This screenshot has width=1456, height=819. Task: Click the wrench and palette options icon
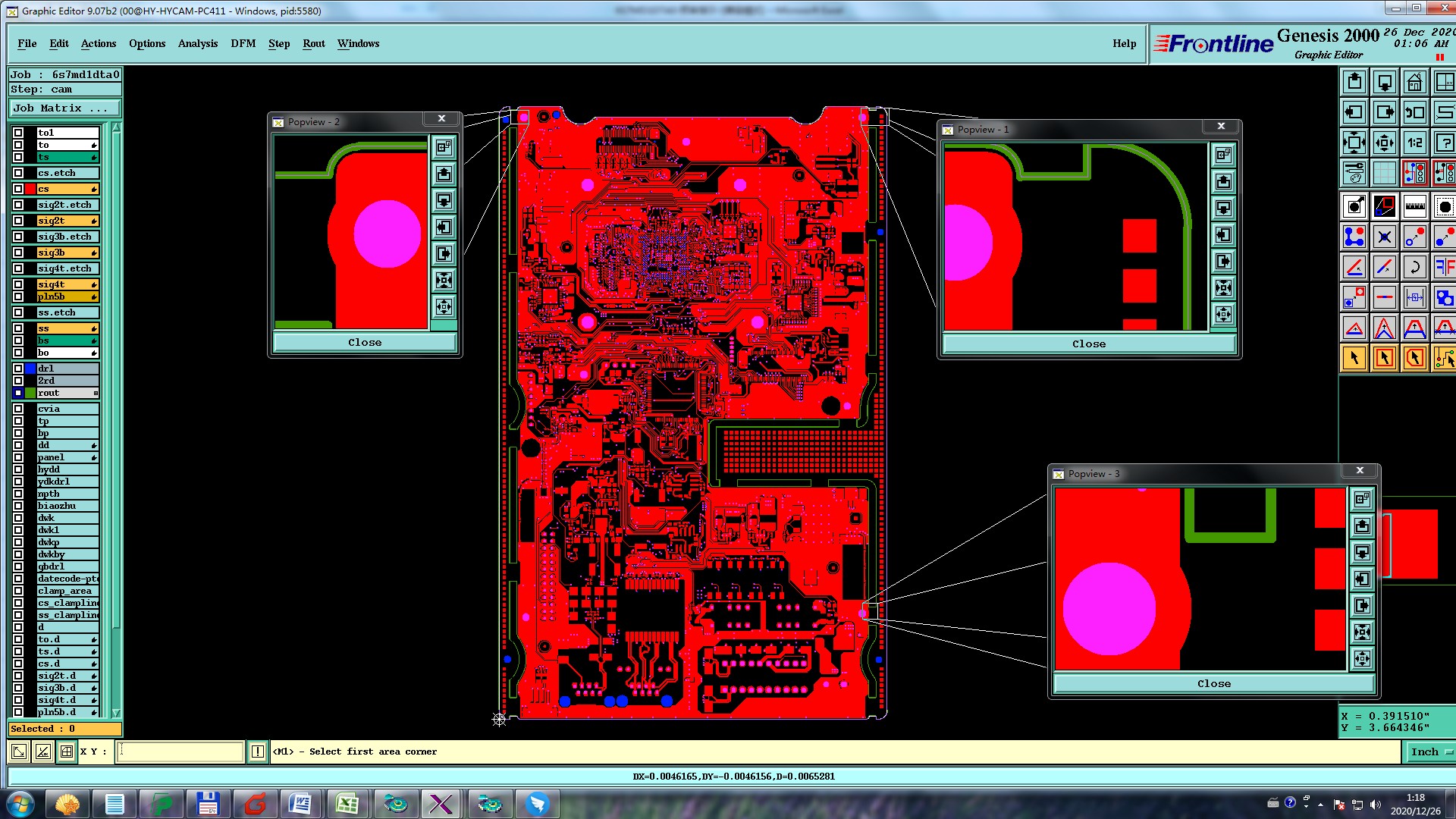[1354, 173]
